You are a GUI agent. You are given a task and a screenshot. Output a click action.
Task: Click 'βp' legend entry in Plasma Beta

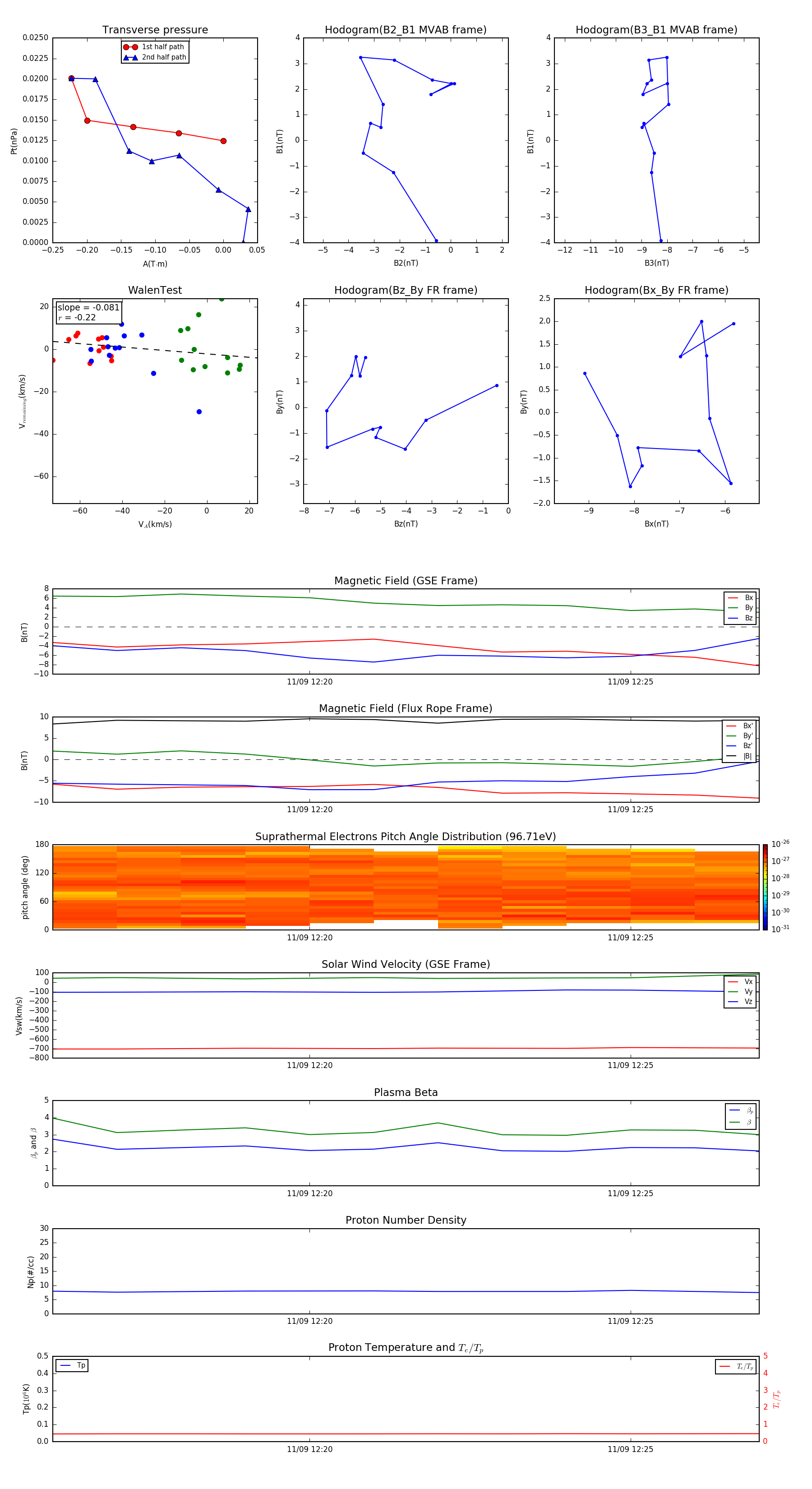coord(741,1110)
